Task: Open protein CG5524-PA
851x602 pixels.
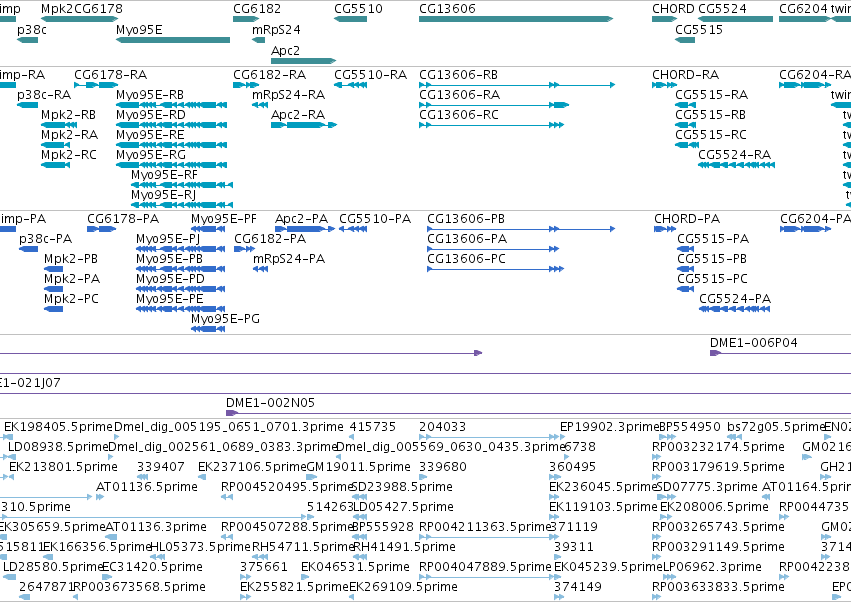Action: [x=735, y=299]
